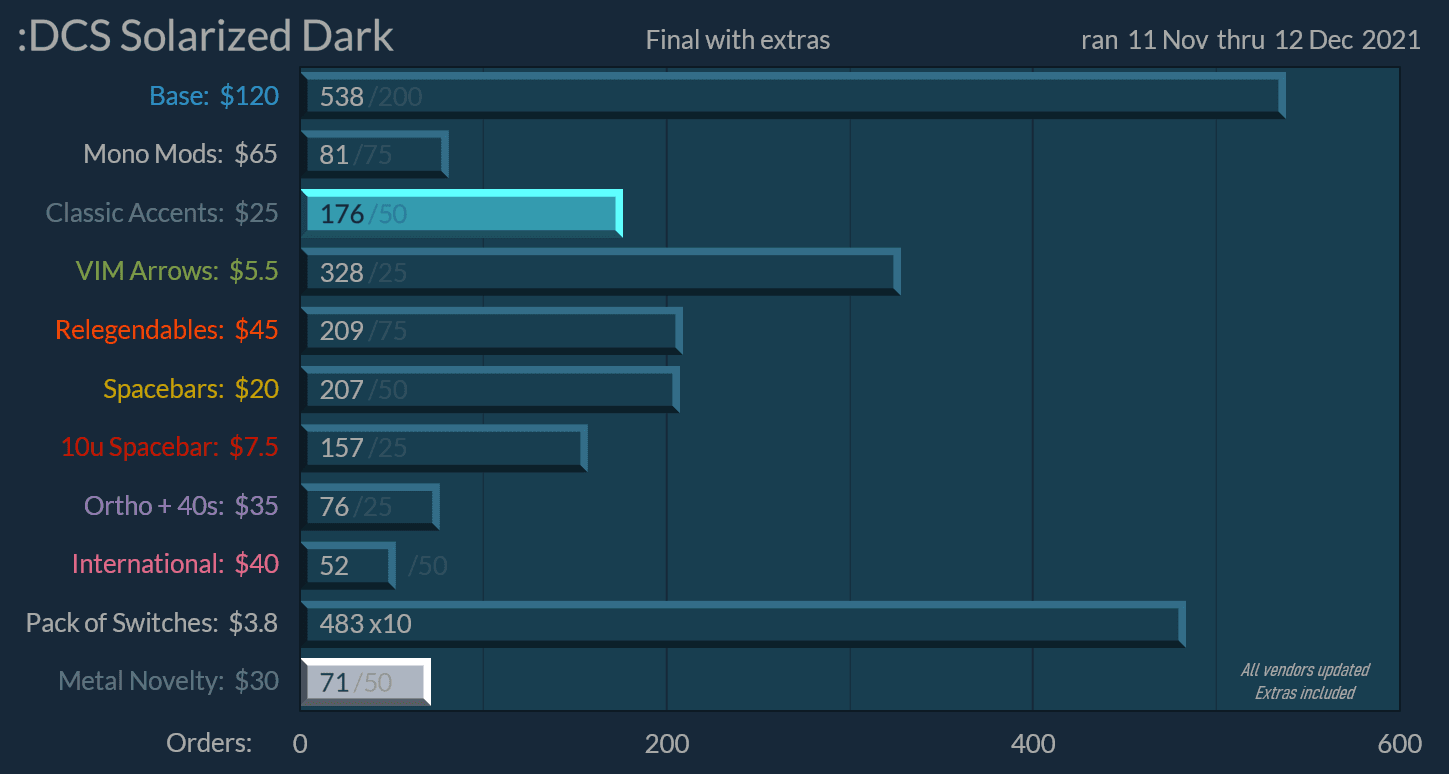Viewport: 1449px width, 774px height.
Task: Click the 'Final with extras' subtitle
Action: click(737, 40)
